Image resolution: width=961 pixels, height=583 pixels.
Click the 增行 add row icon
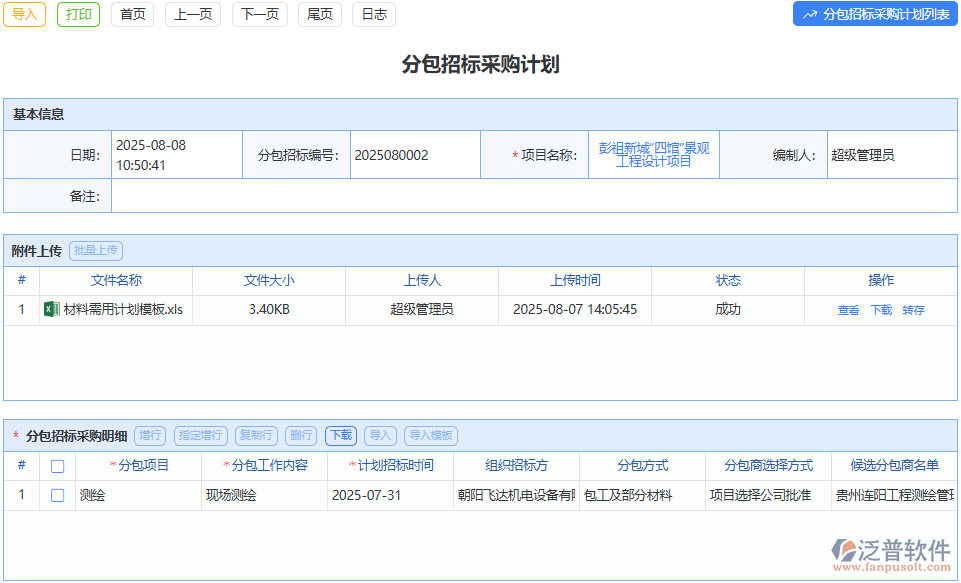click(149, 435)
